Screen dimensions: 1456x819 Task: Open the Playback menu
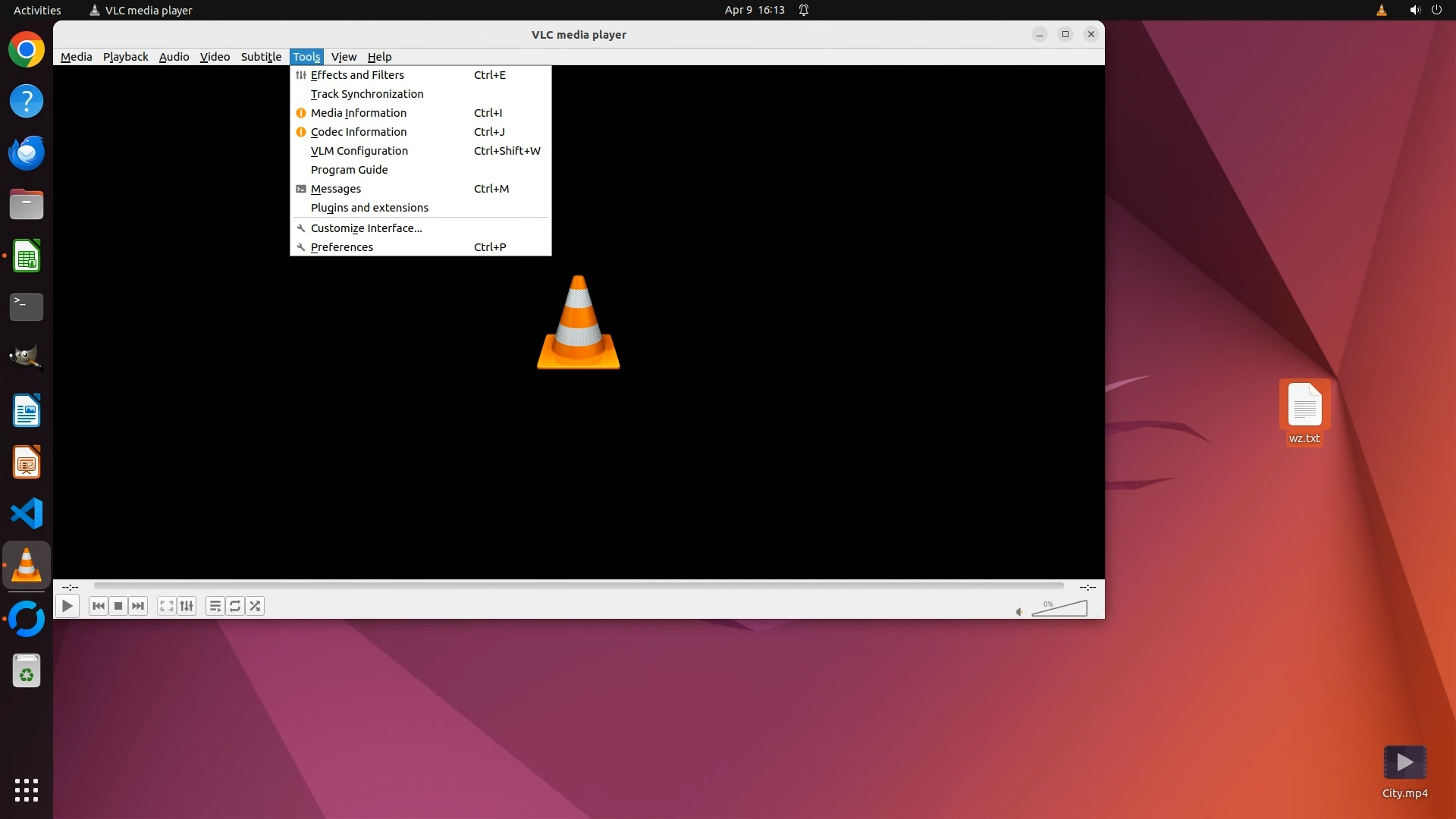pyautogui.click(x=125, y=57)
